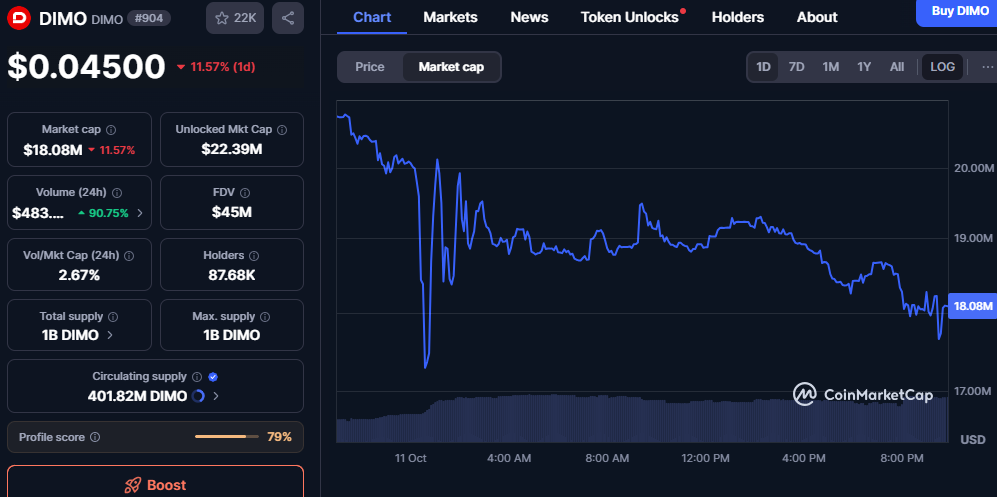997x497 pixels.
Task: Click verified badge beside Circulating supply
Action: (x=213, y=377)
